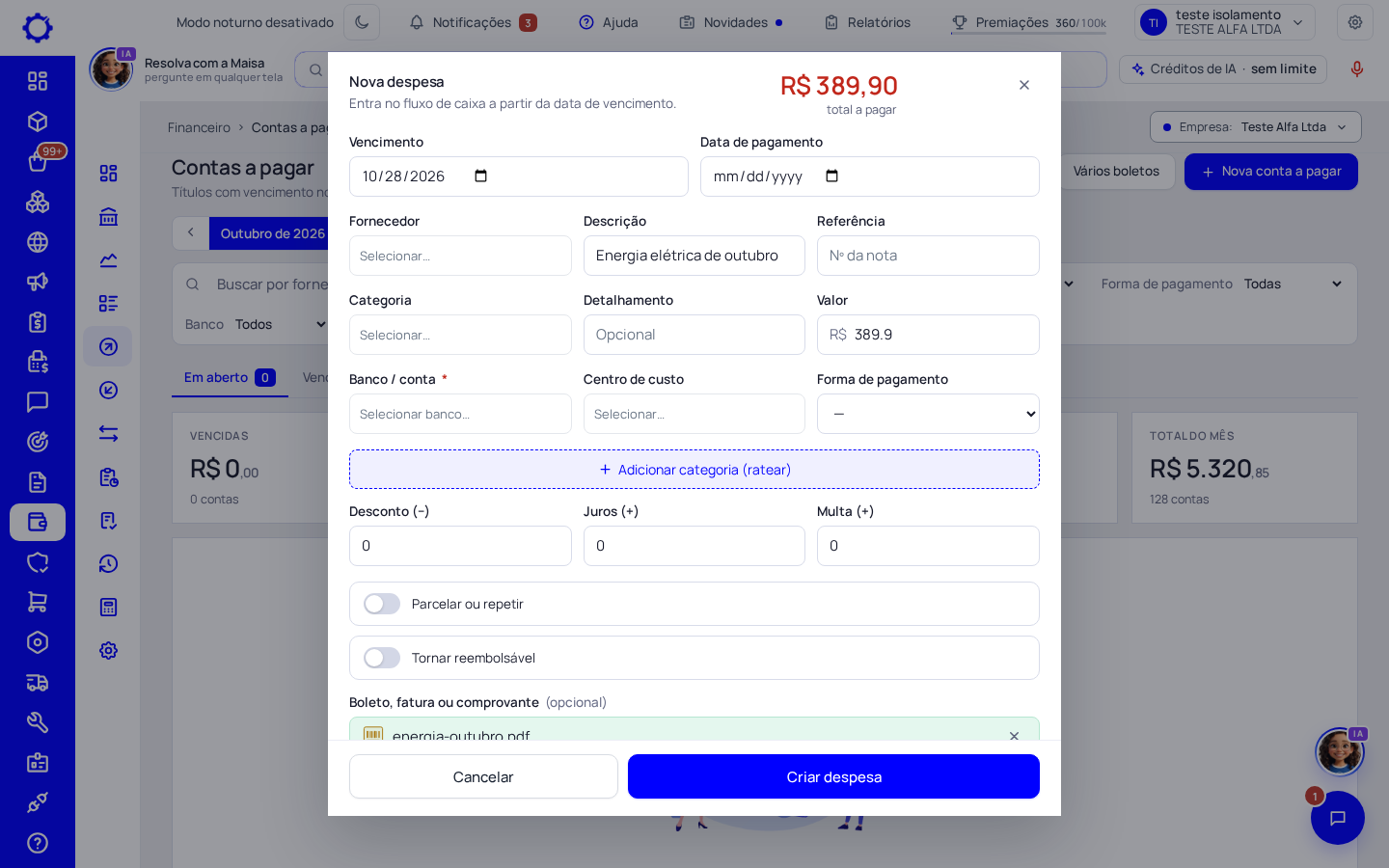The height and width of the screenshot is (868, 1389).
Task: Open Notificações bell
Action: tap(473, 22)
